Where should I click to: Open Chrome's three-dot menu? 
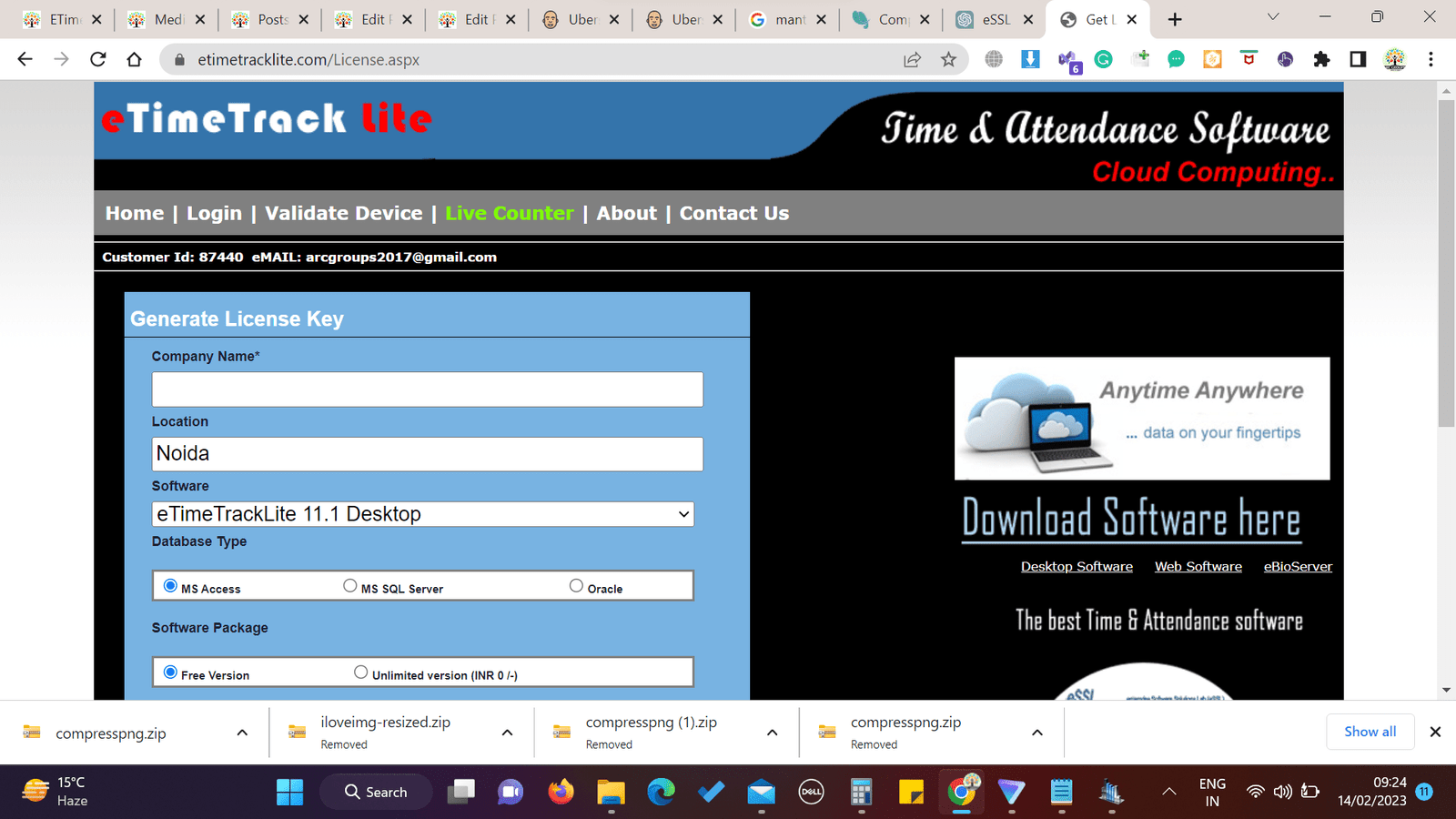(1431, 59)
